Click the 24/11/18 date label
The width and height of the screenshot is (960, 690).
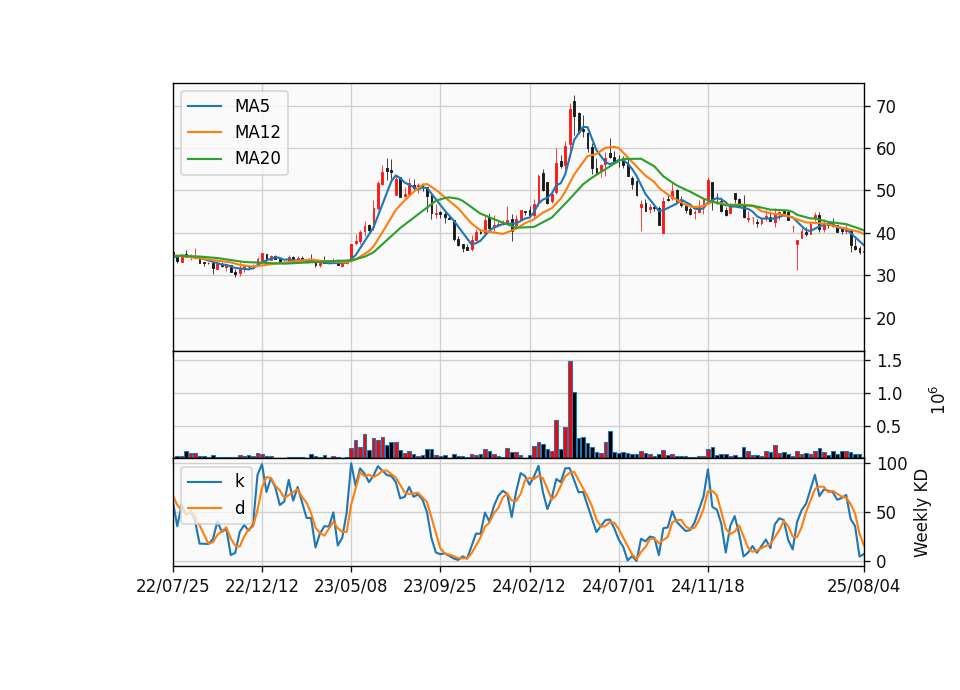point(708,586)
